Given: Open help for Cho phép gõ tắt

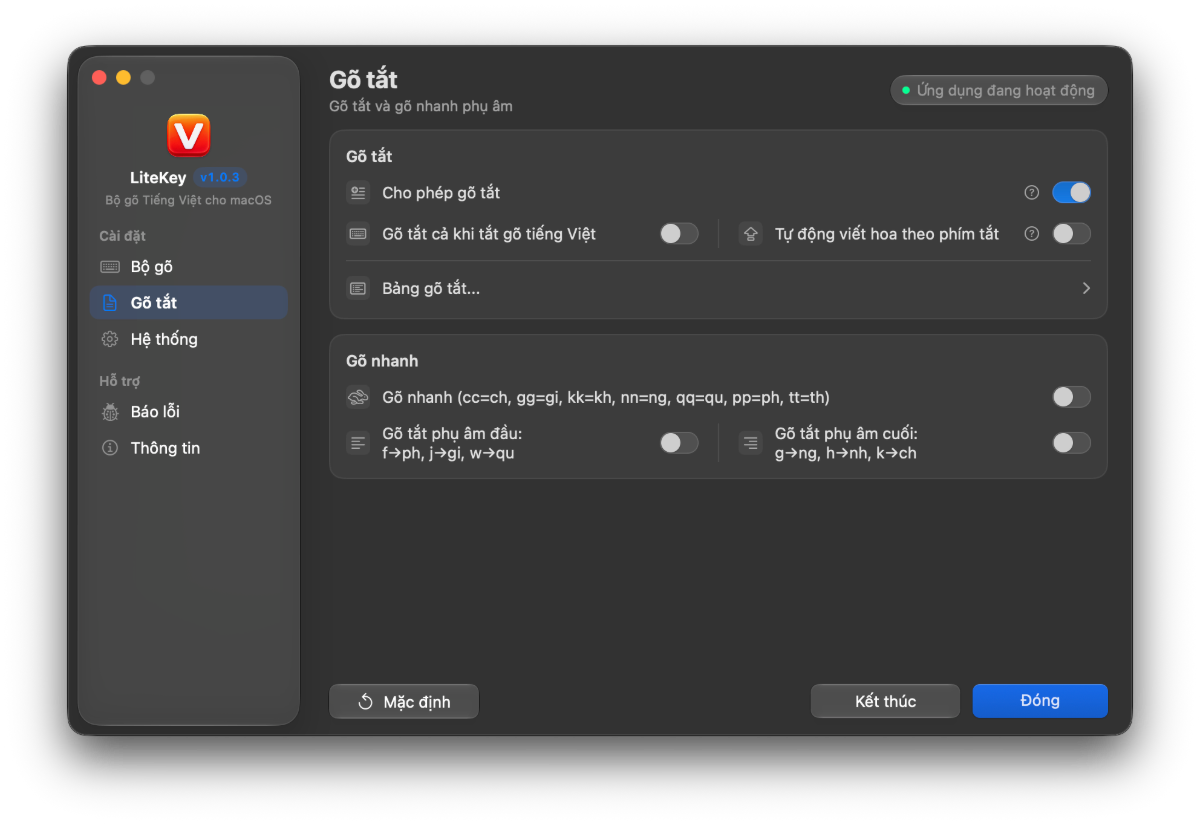Looking at the screenshot, I should [1032, 192].
